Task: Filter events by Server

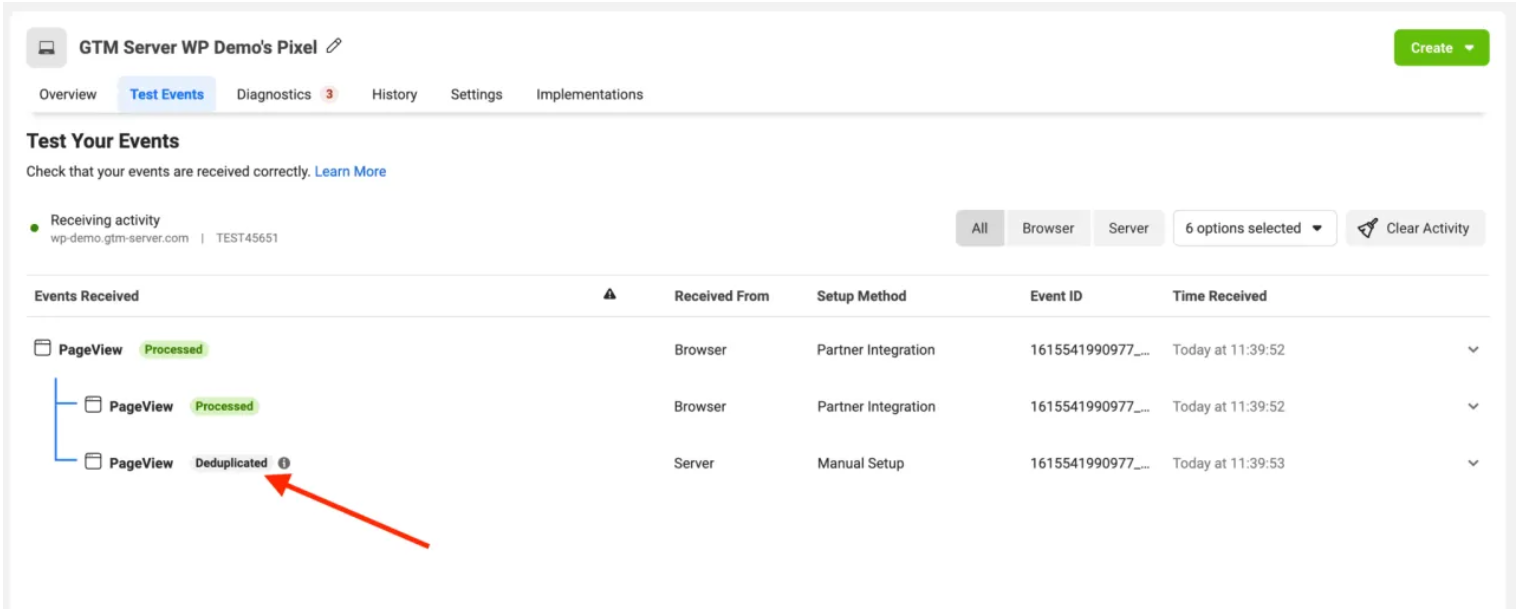Action: (1128, 228)
